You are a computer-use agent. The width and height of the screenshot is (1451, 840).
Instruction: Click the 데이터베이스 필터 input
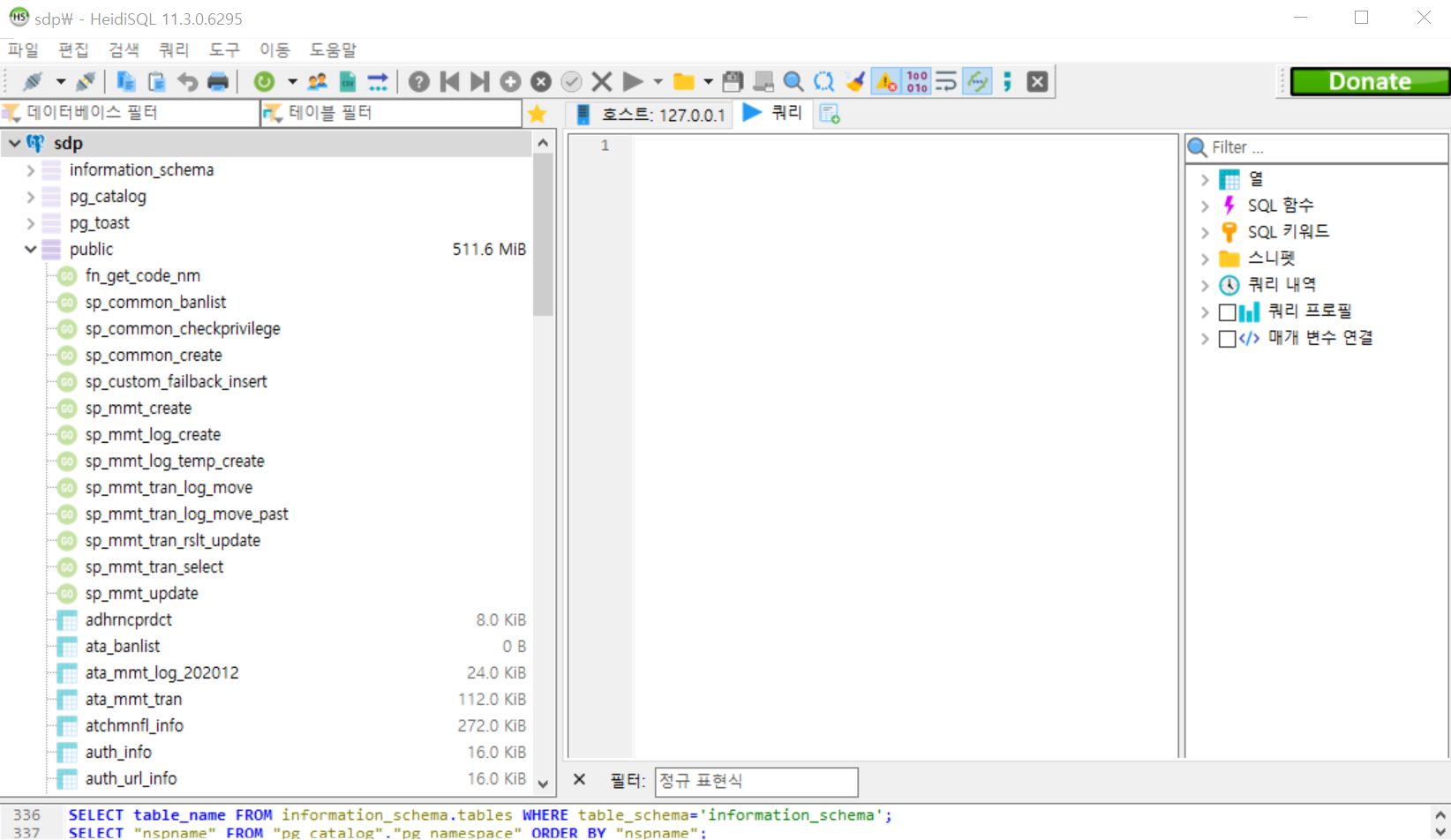pyautogui.click(x=132, y=113)
